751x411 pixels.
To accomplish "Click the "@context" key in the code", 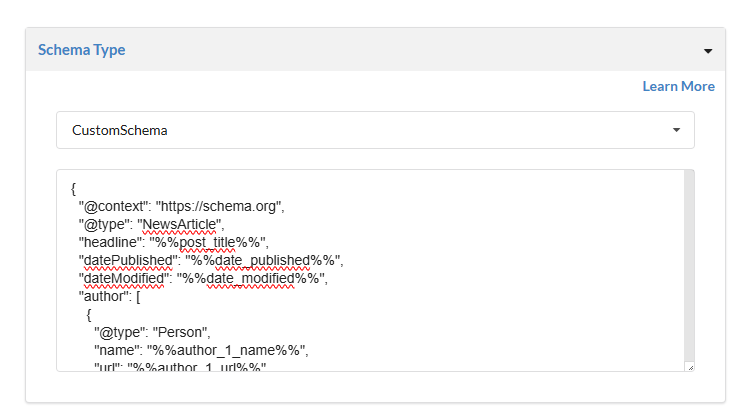I will coord(112,206).
